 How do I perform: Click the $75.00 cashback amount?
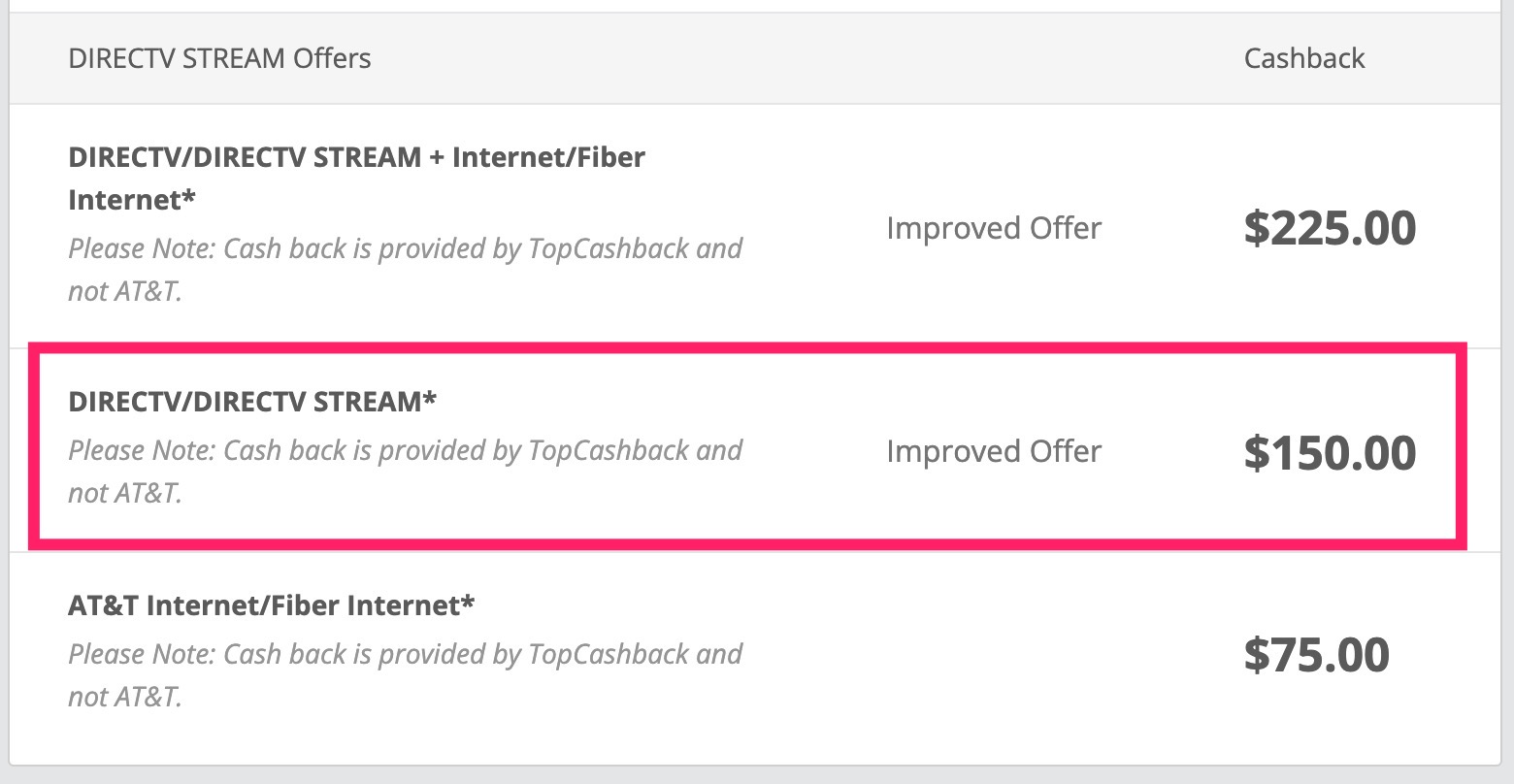pos(1317,655)
